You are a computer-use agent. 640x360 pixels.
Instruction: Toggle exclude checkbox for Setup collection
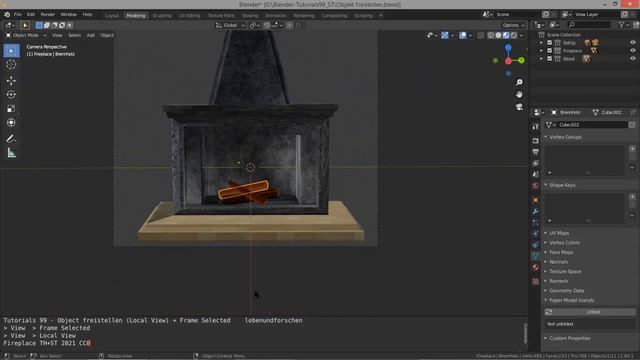coord(549,42)
